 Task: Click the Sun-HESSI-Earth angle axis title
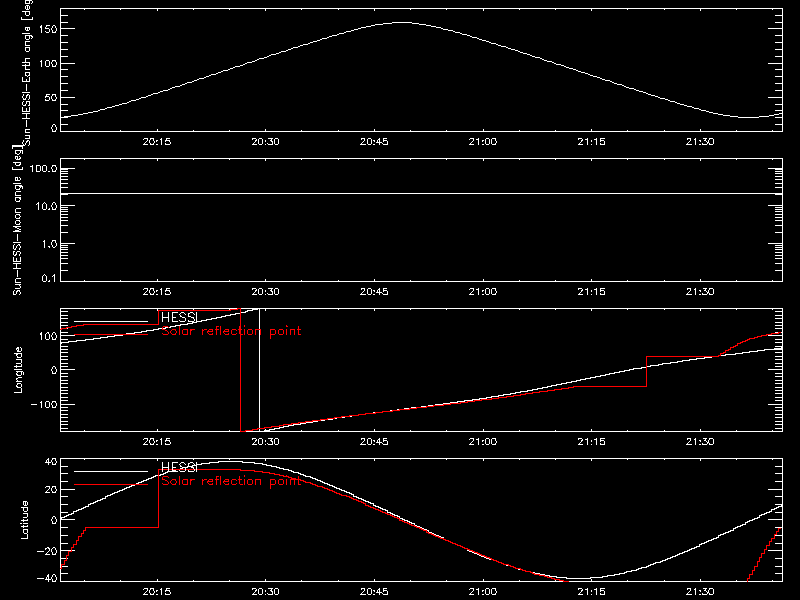pyautogui.click(x=26, y=72)
